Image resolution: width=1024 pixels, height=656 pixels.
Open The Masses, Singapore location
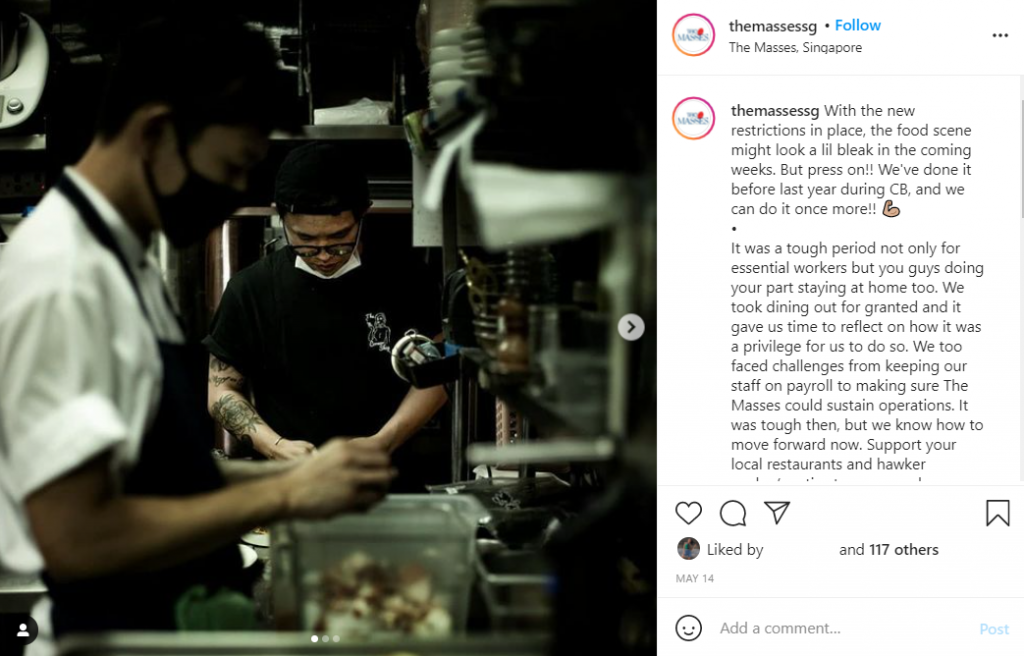click(795, 47)
